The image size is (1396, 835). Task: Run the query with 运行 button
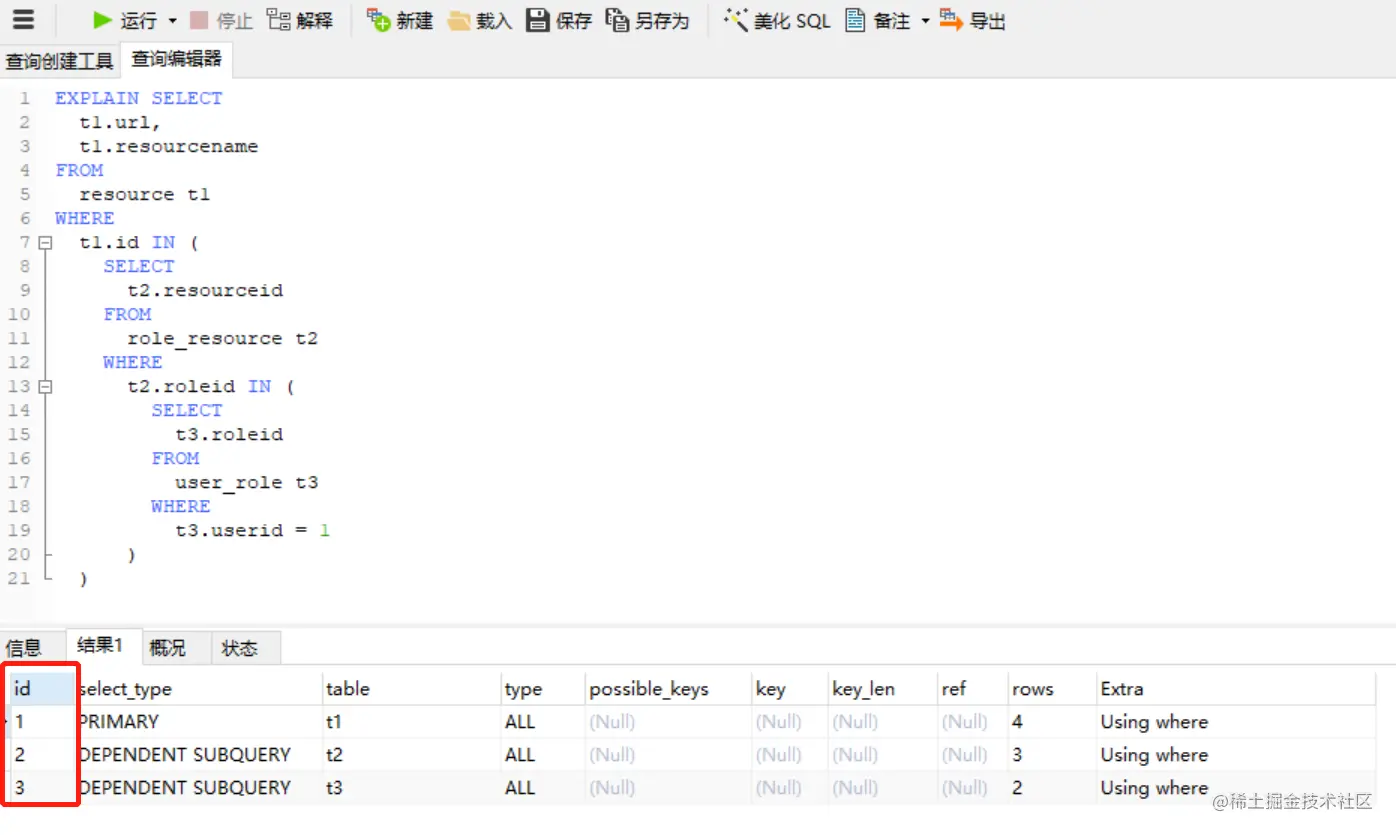[125, 20]
